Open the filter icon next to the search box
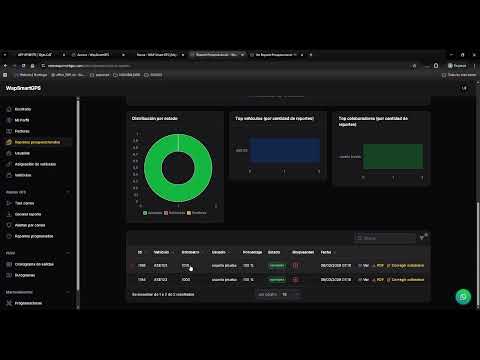This screenshot has height=360, width=480. [x=423, y=237]
